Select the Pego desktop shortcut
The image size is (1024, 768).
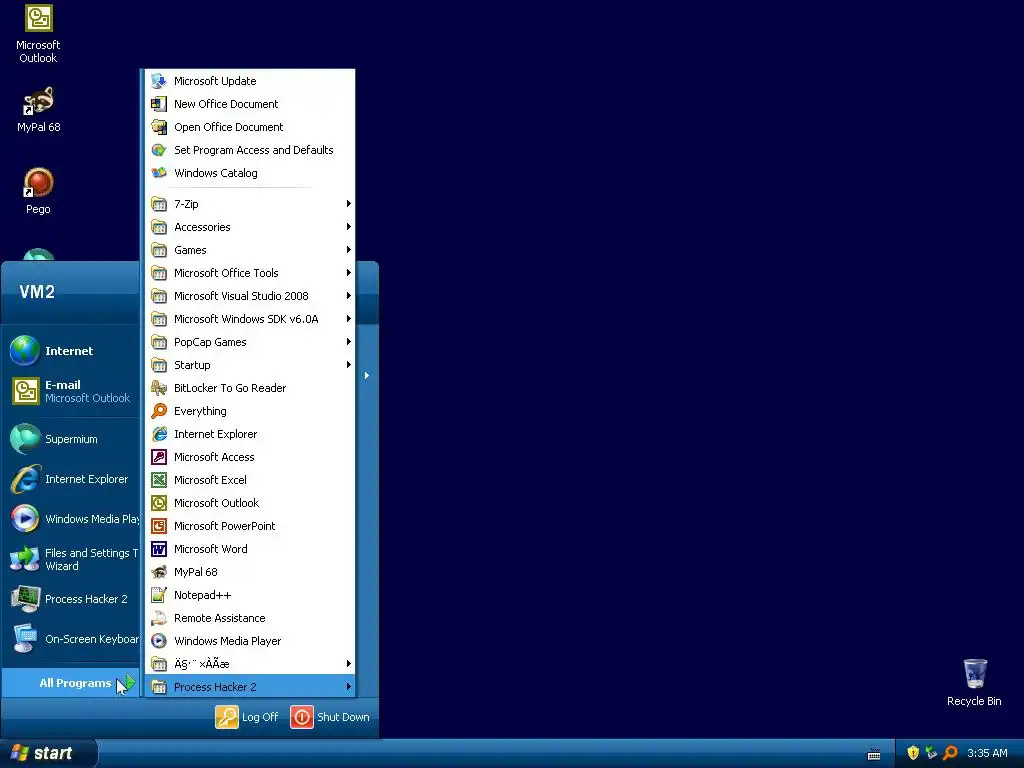pyautogui.click(x=38, y=191)
